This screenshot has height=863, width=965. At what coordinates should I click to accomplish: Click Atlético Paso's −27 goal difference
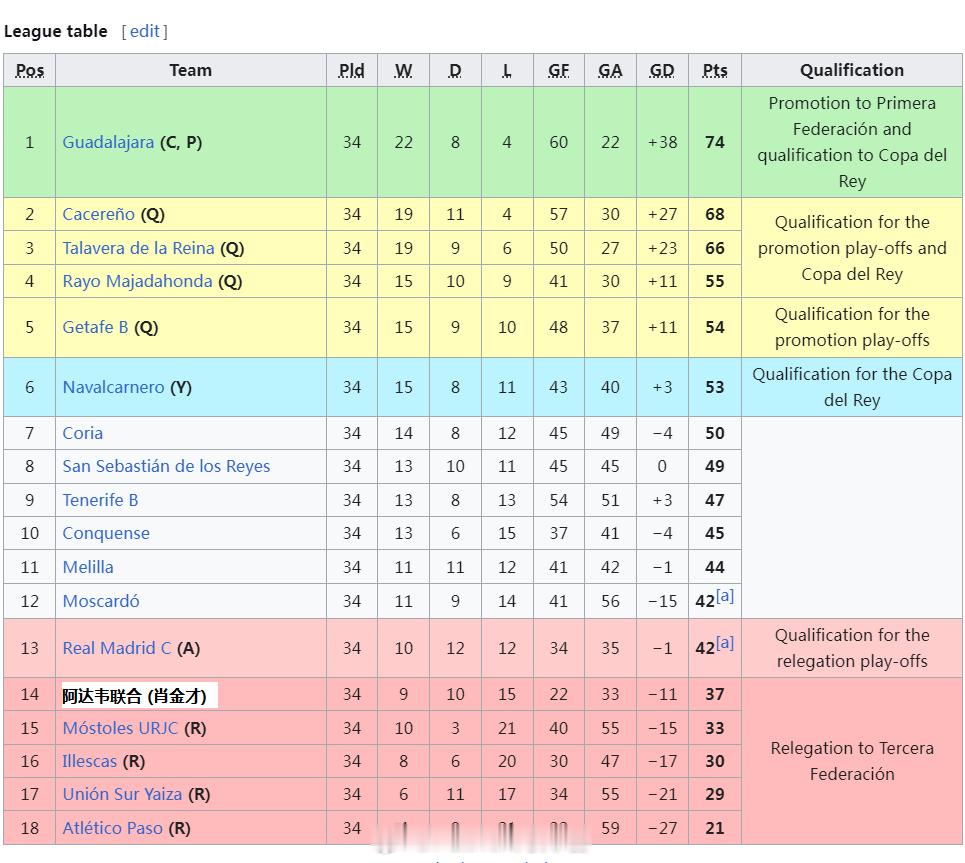[x=662, y=828]
